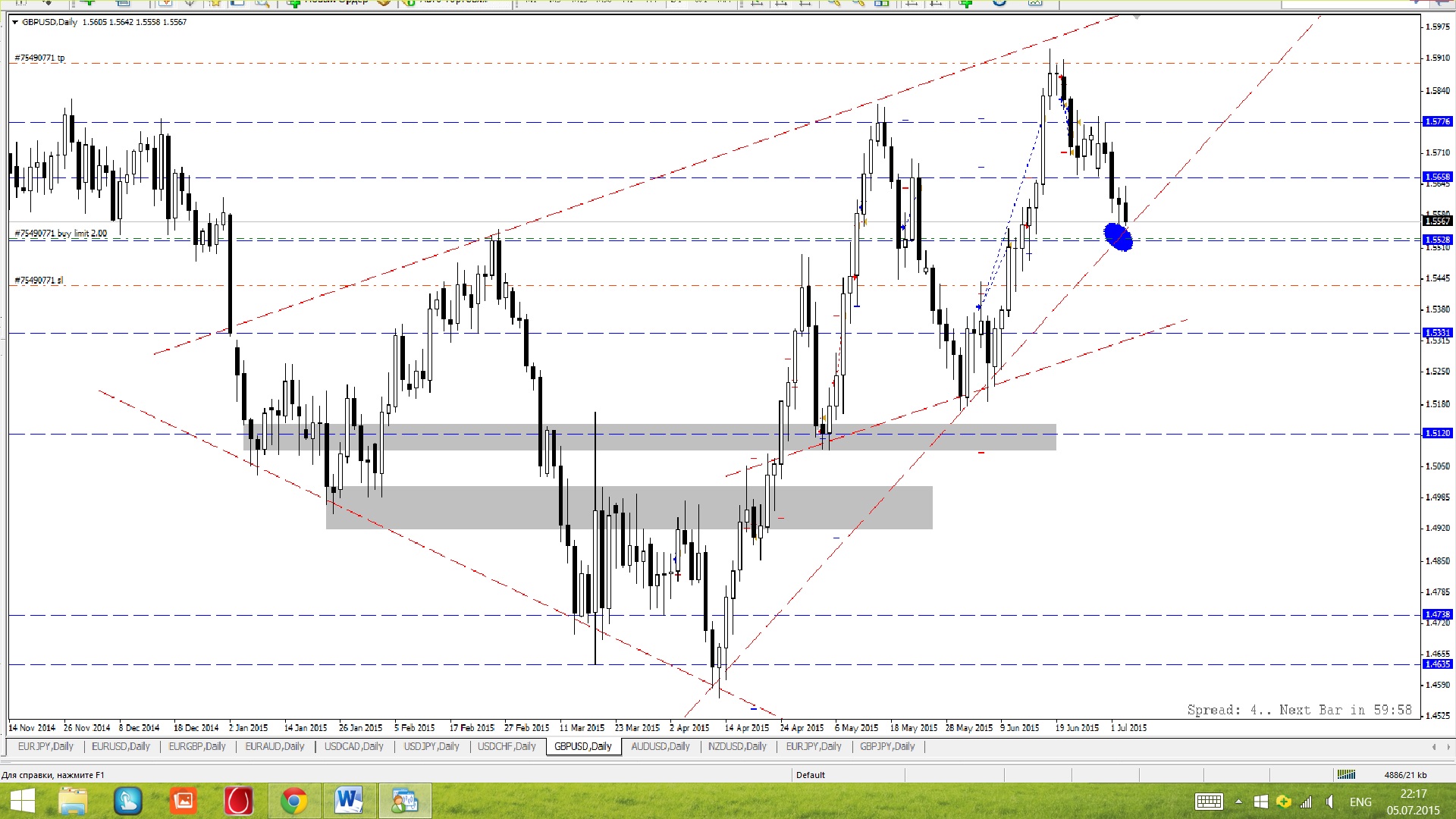Select the USDCHF,Daily chart tab
This screenshot has height=819, width=1456.
(507, 746)
